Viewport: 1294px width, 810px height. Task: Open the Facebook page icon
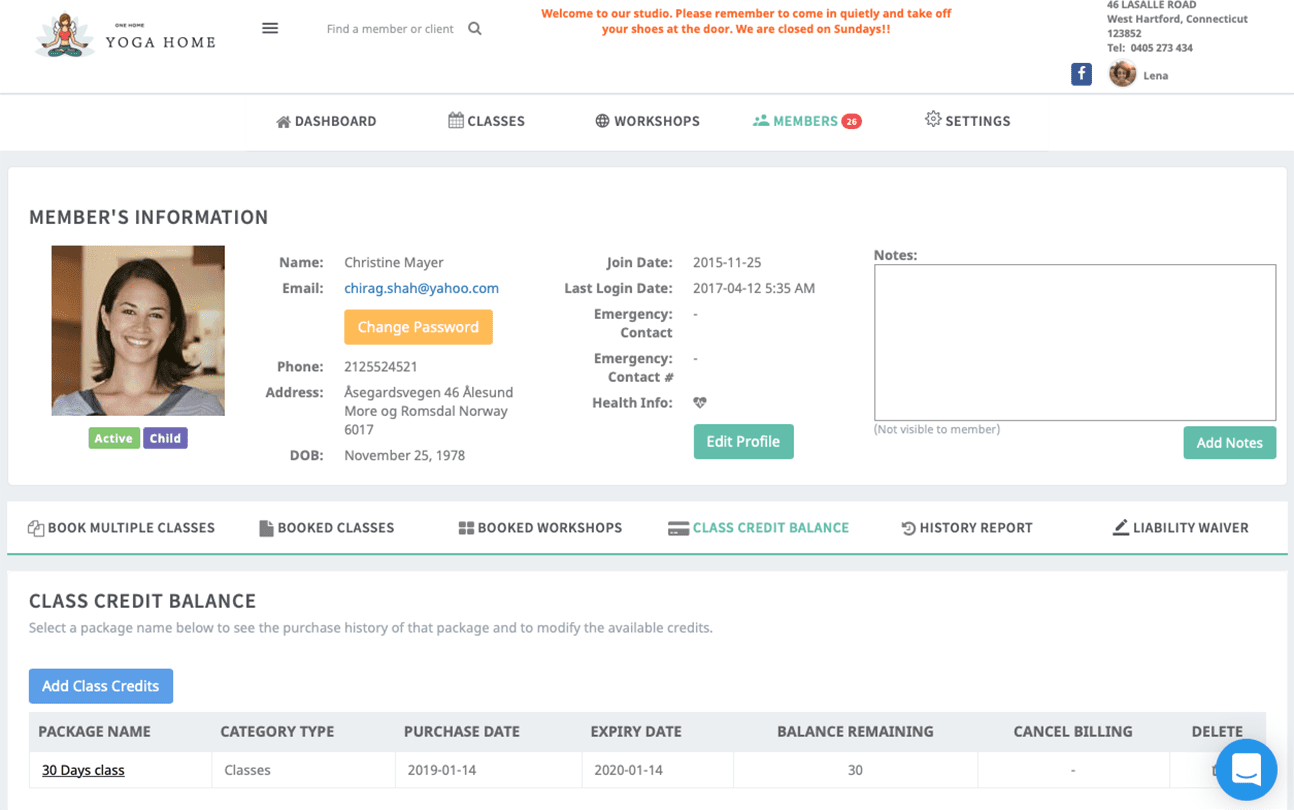(1081, 74)
